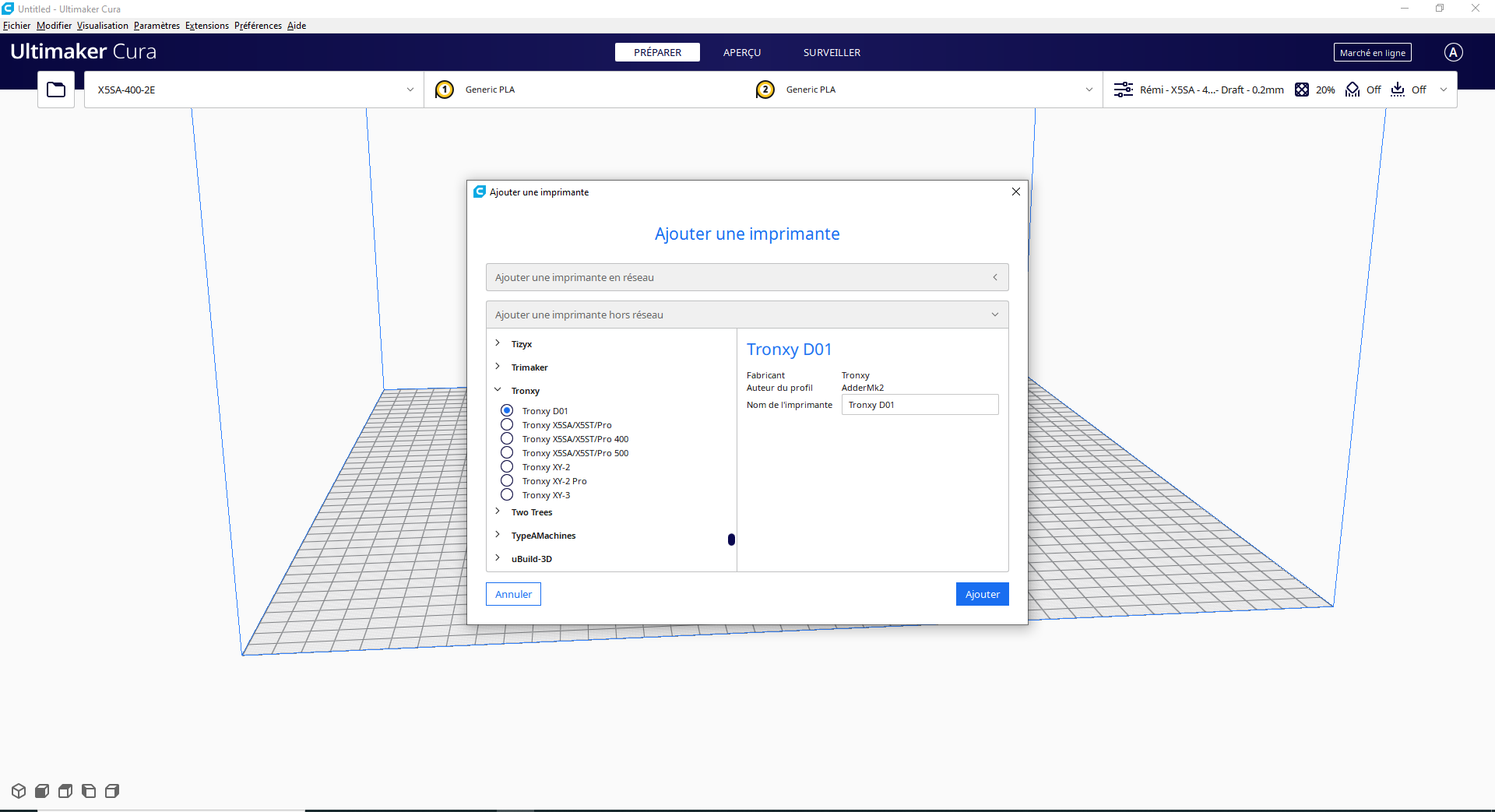Click Rémi X5SA Draft 0.2mm profile text

[x=1212, y=90]
